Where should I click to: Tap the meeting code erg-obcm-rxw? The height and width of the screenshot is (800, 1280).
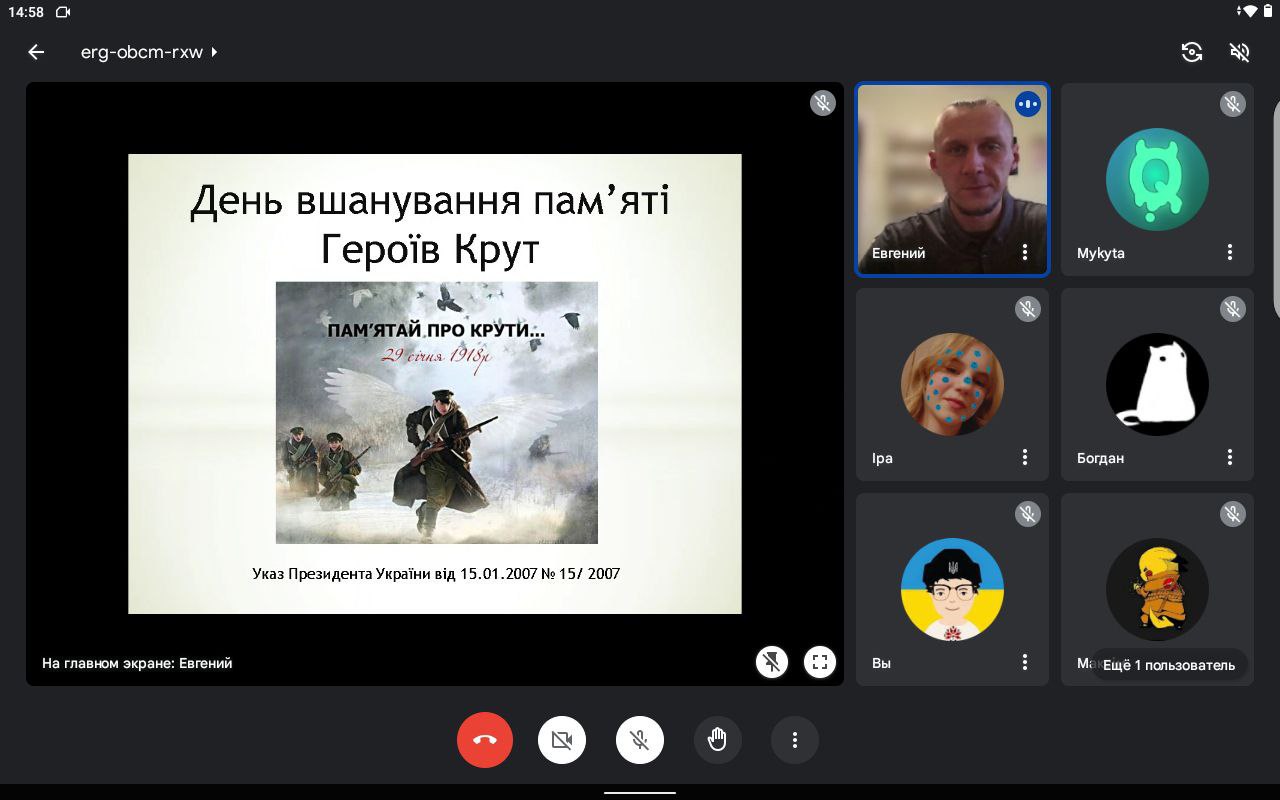141,52
